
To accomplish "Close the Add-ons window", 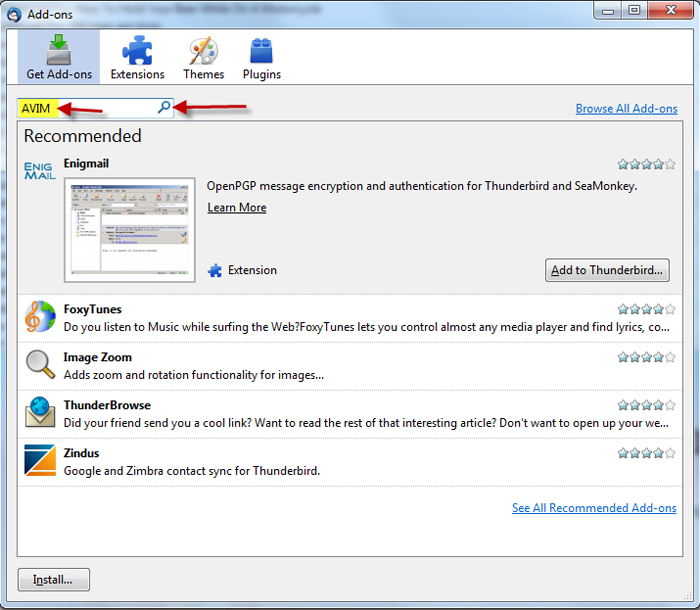I will (671, 10).
